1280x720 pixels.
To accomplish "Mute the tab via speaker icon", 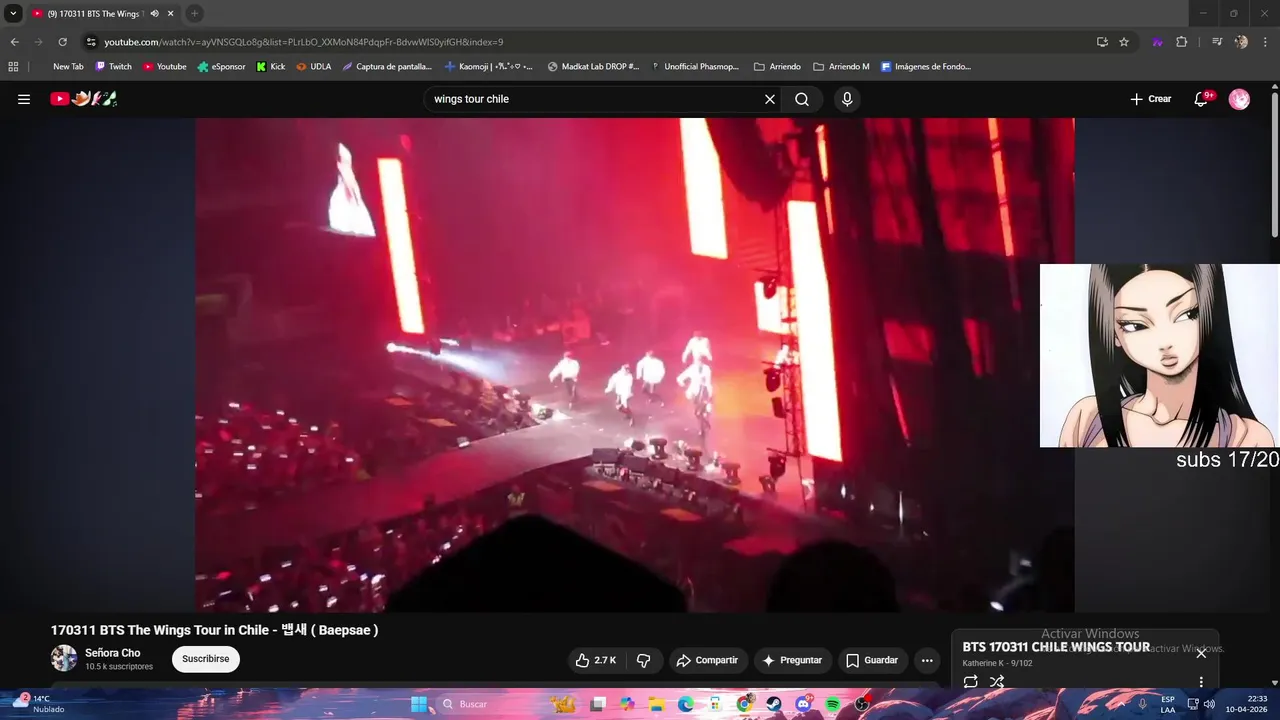I will [154, 14].
